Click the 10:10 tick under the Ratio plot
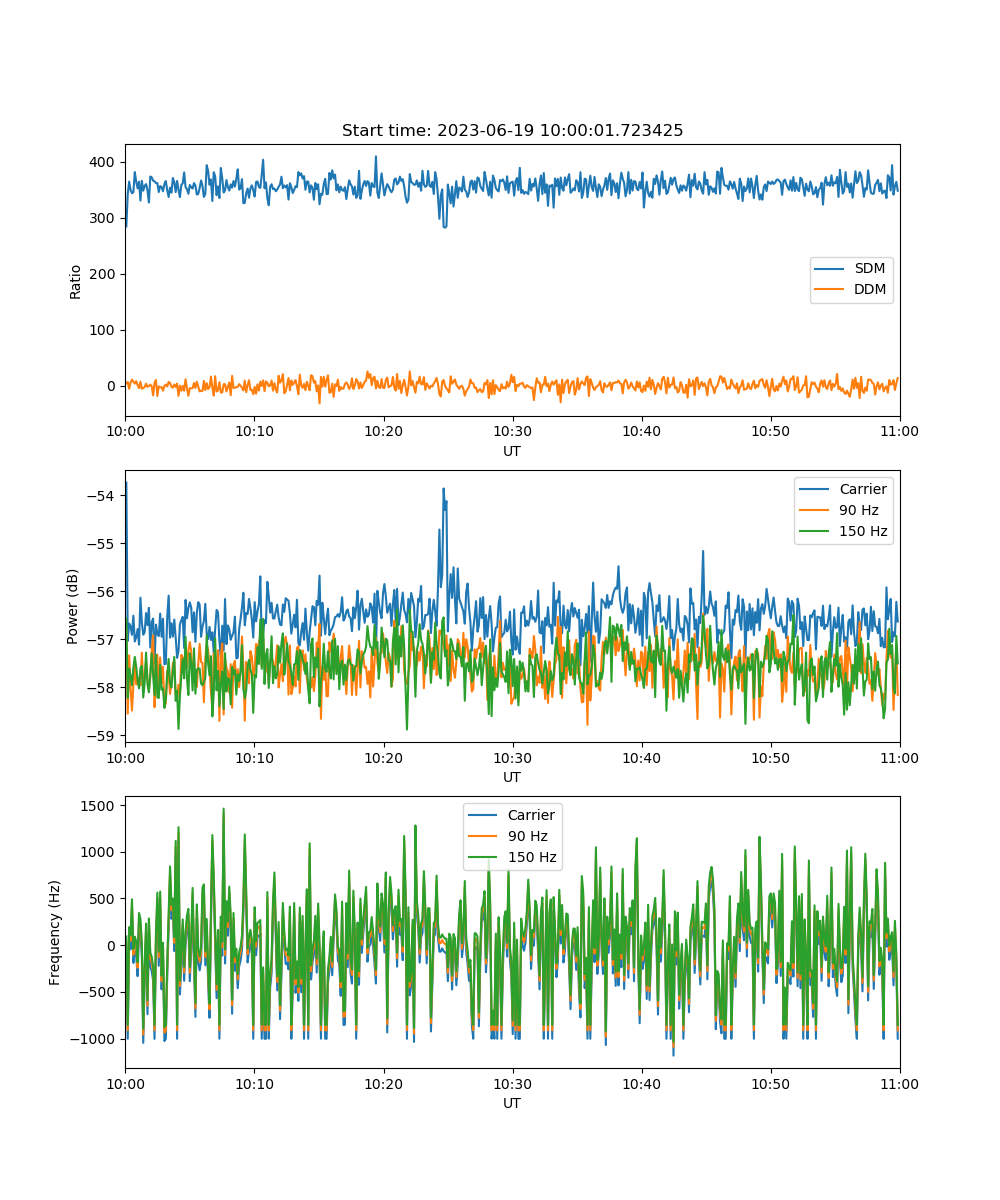The image size is (1000, 1200). tap(254, 432)
